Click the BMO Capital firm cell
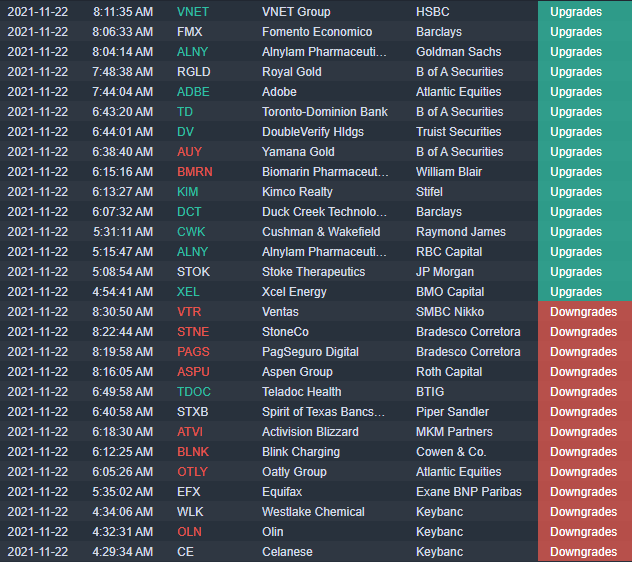The image size is (632, 562). pos(449,292)
